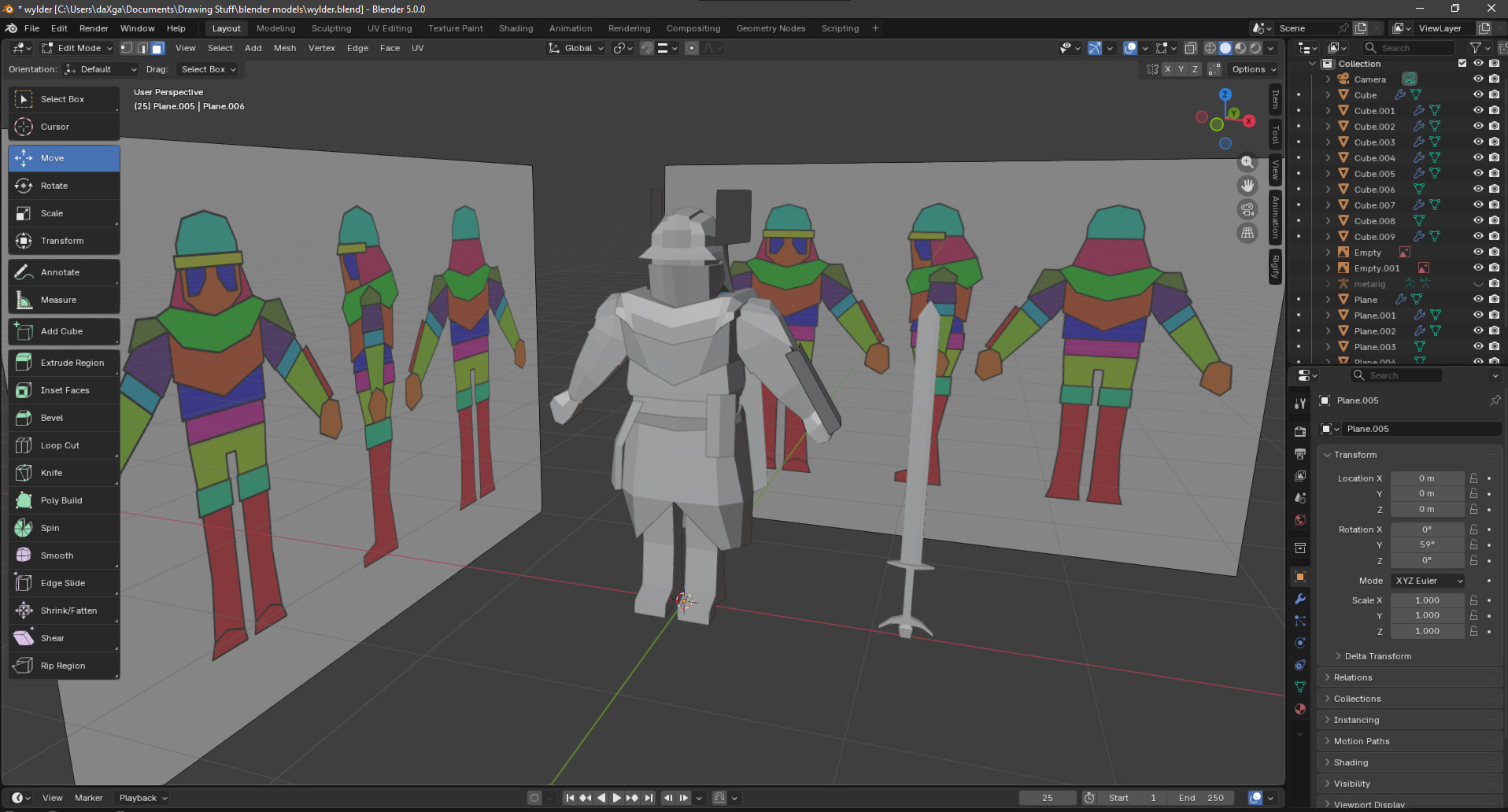Click the current frame number field
This screenshot has width=1508, height=812.
(x=1047, y=798)
